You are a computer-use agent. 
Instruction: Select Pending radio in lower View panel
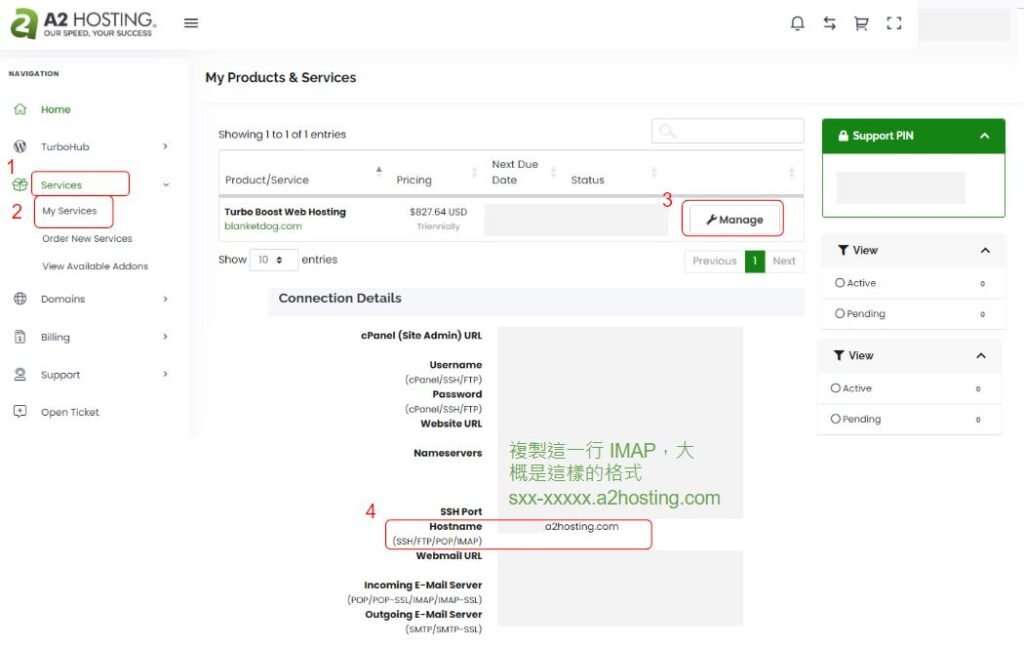(835, 418)
